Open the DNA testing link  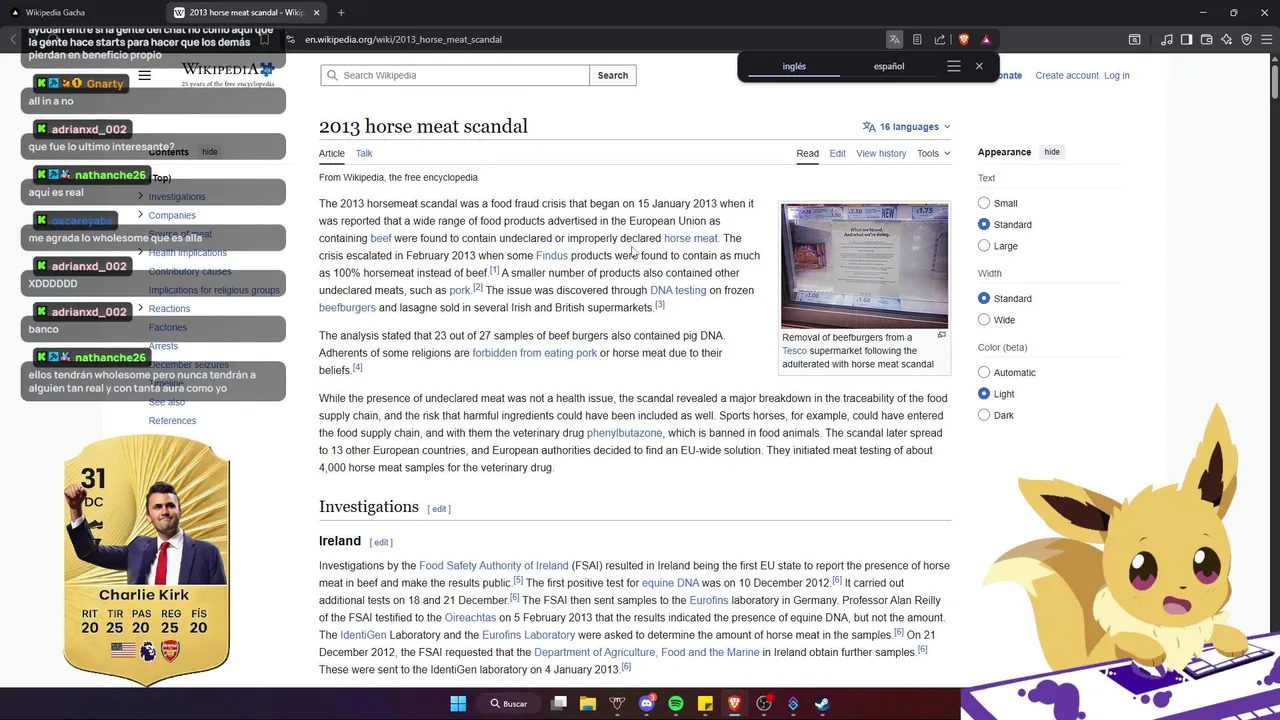pos(678,290)
